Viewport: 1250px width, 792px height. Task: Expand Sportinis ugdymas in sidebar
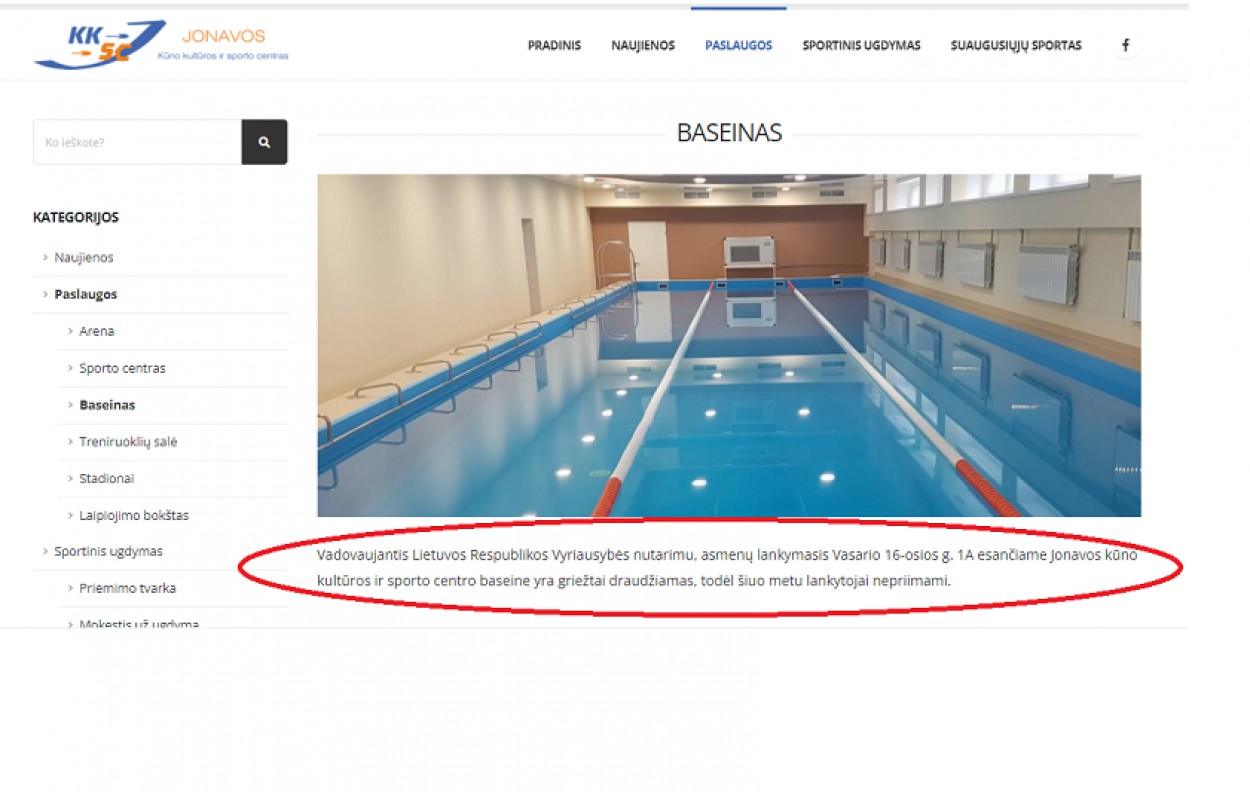(108, 551)
